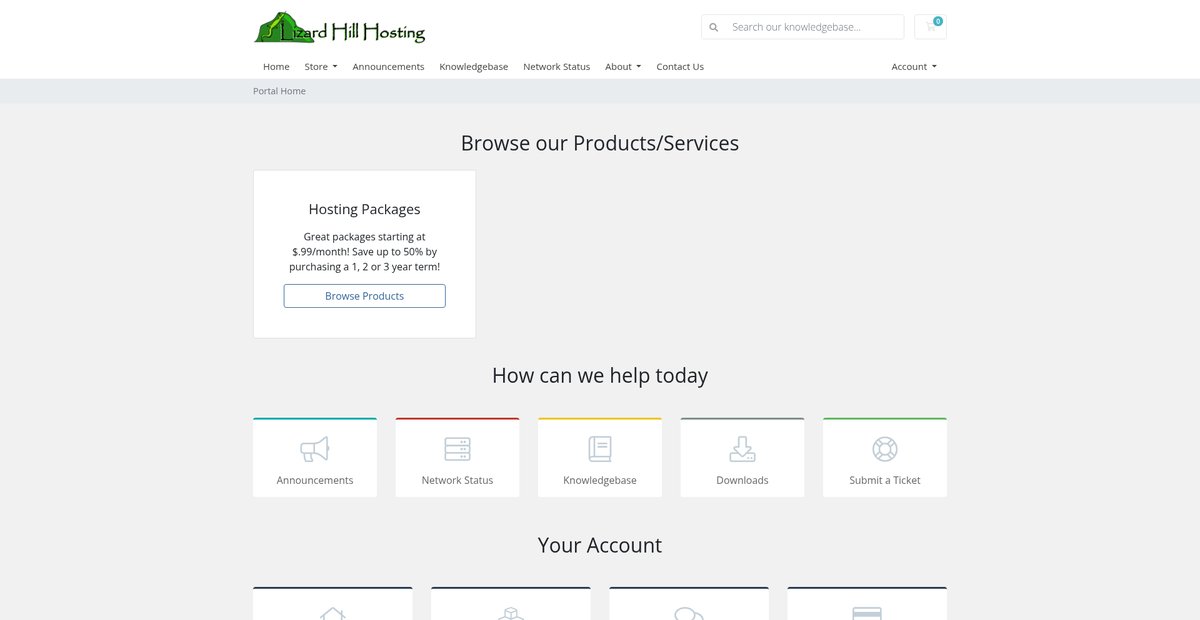Click the Network Status server icon
The height and width of the screenshot is (620, 1200).
pos(457,449)
